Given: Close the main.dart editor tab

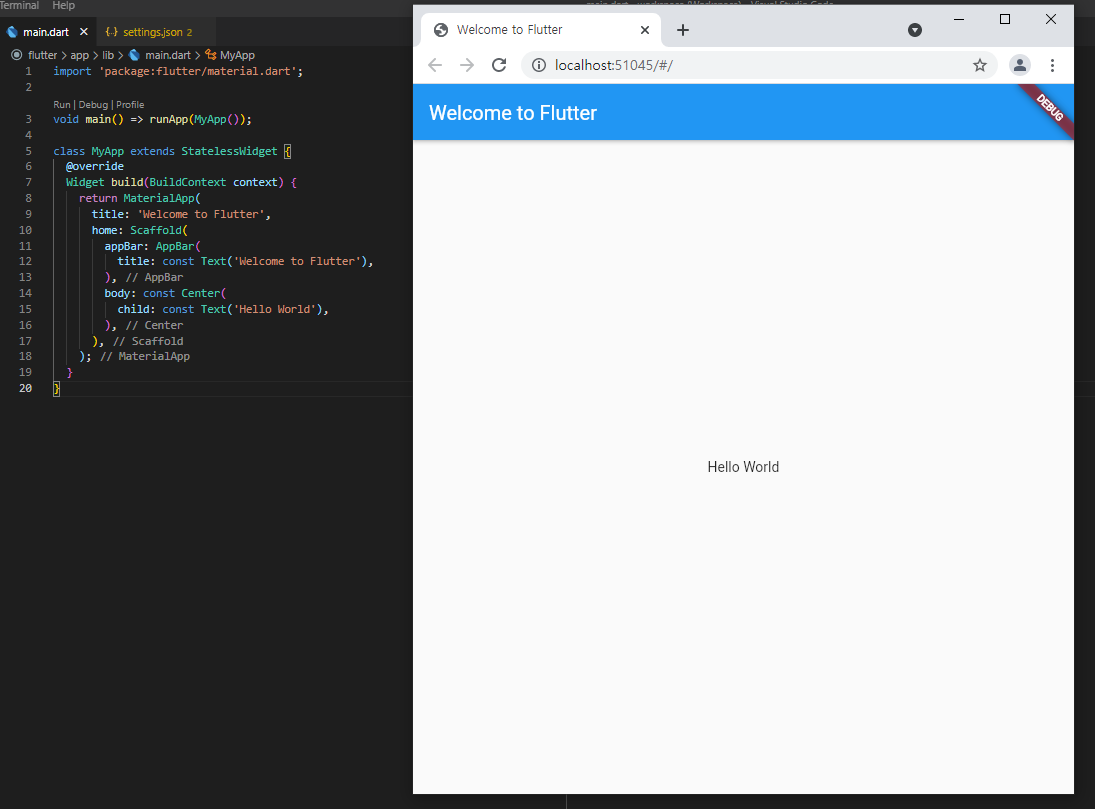Looking at the screenshot, I should 84,32.
